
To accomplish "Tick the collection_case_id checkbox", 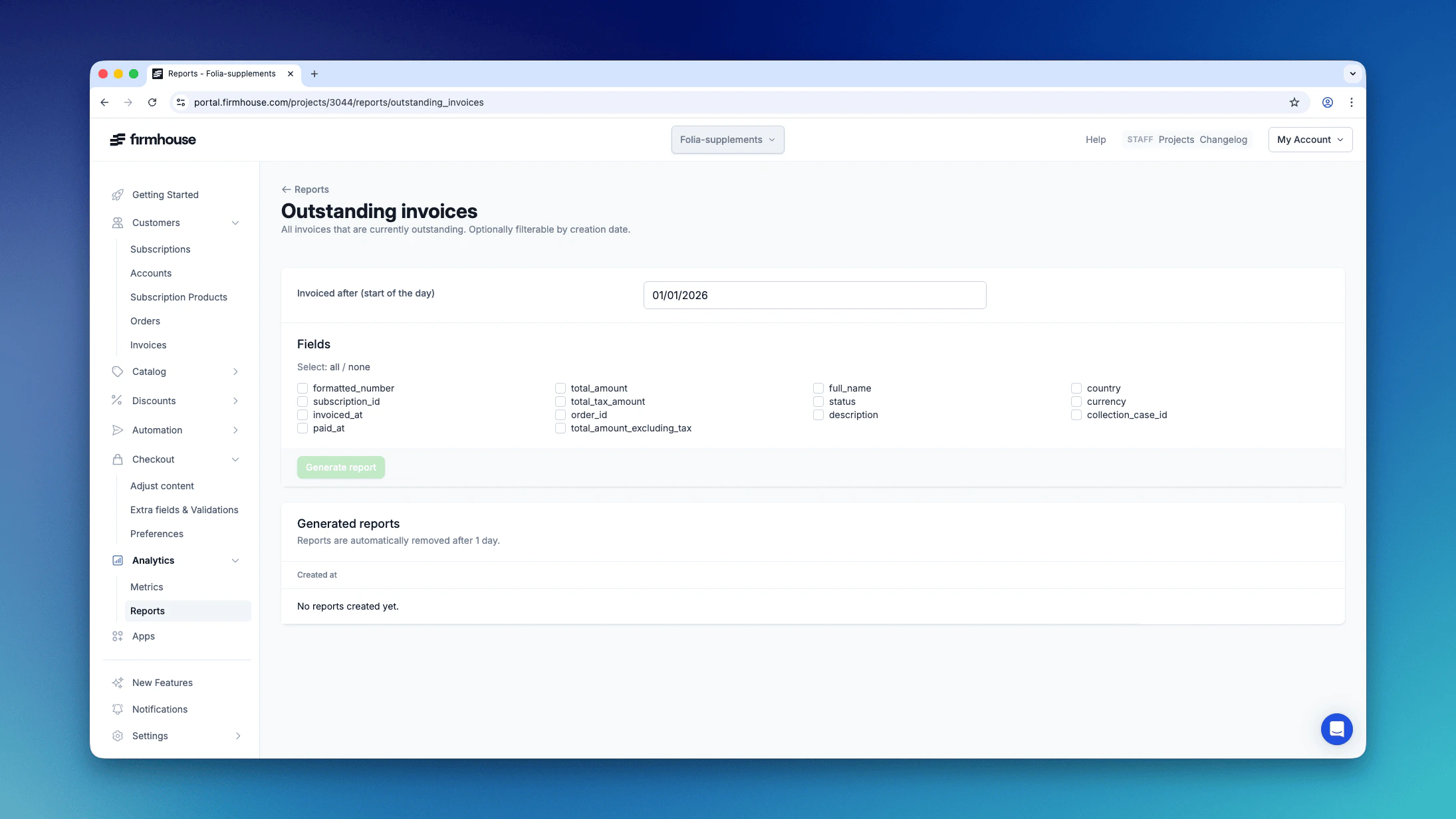I will click(x=1076, y=415).
